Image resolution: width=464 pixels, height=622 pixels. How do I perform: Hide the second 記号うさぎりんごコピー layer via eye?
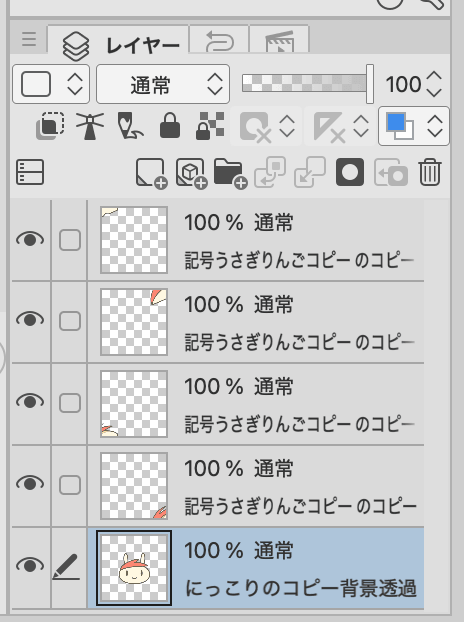[30, 320]
